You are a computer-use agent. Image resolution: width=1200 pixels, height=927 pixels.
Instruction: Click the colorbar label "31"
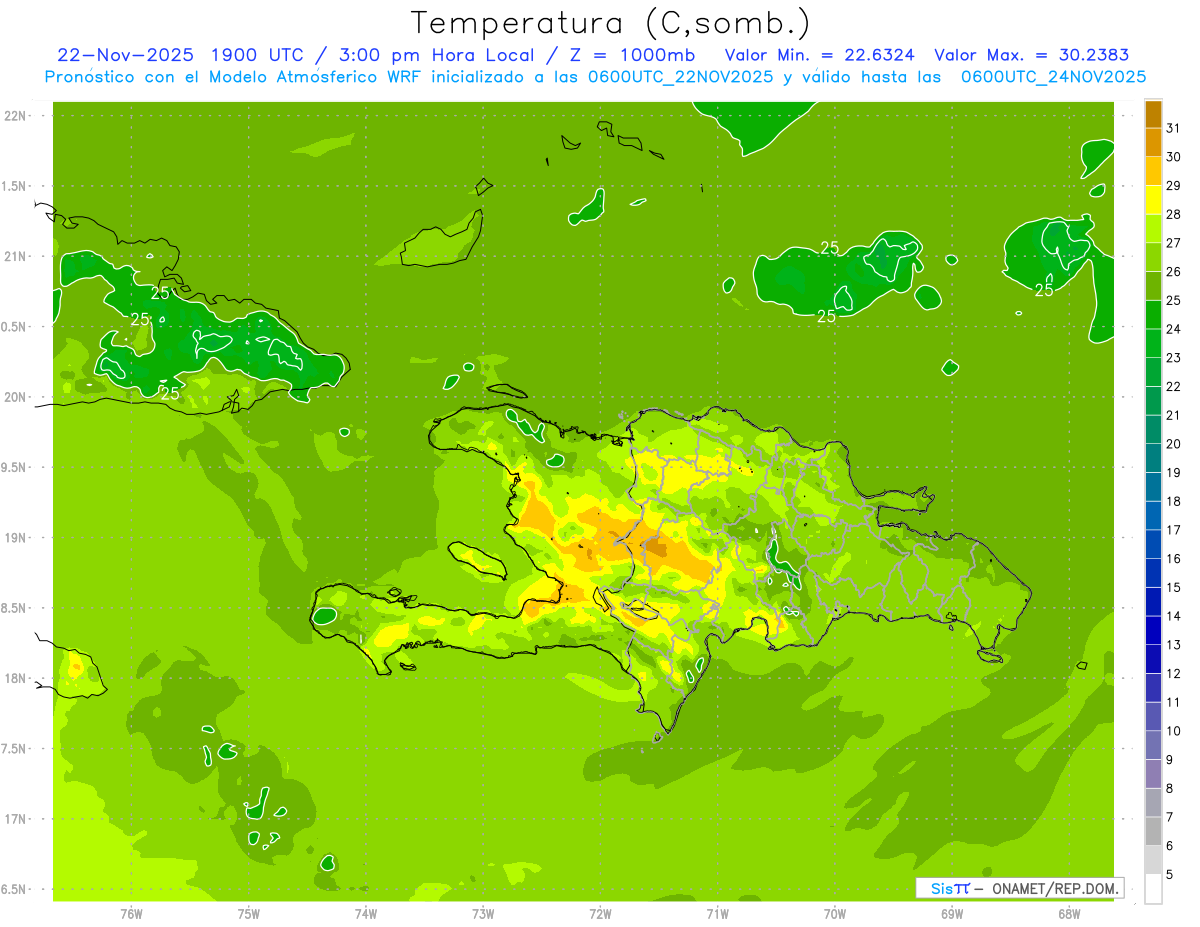pos(1174,128)
